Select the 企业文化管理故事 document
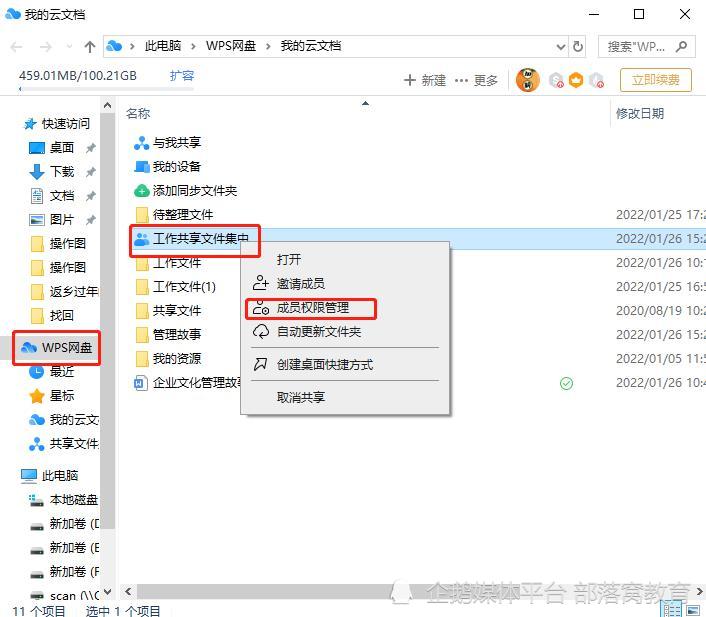 click(x=197, y=383)
